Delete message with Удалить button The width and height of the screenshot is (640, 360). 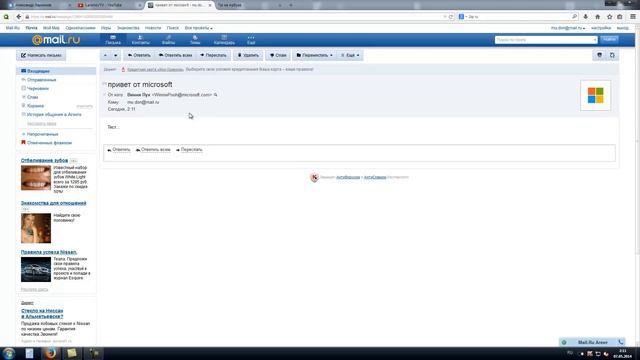point(248,55)
